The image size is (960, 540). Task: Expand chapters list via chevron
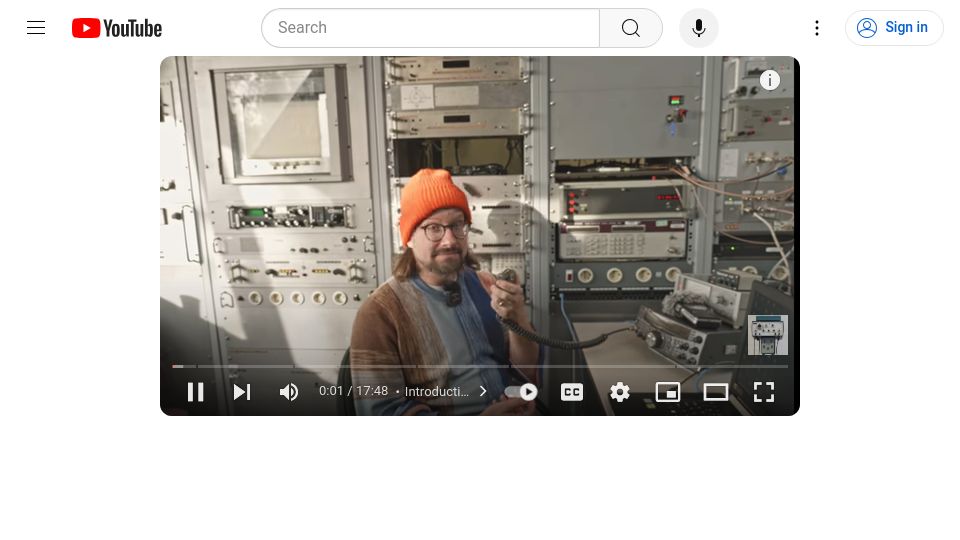(483, 391)
